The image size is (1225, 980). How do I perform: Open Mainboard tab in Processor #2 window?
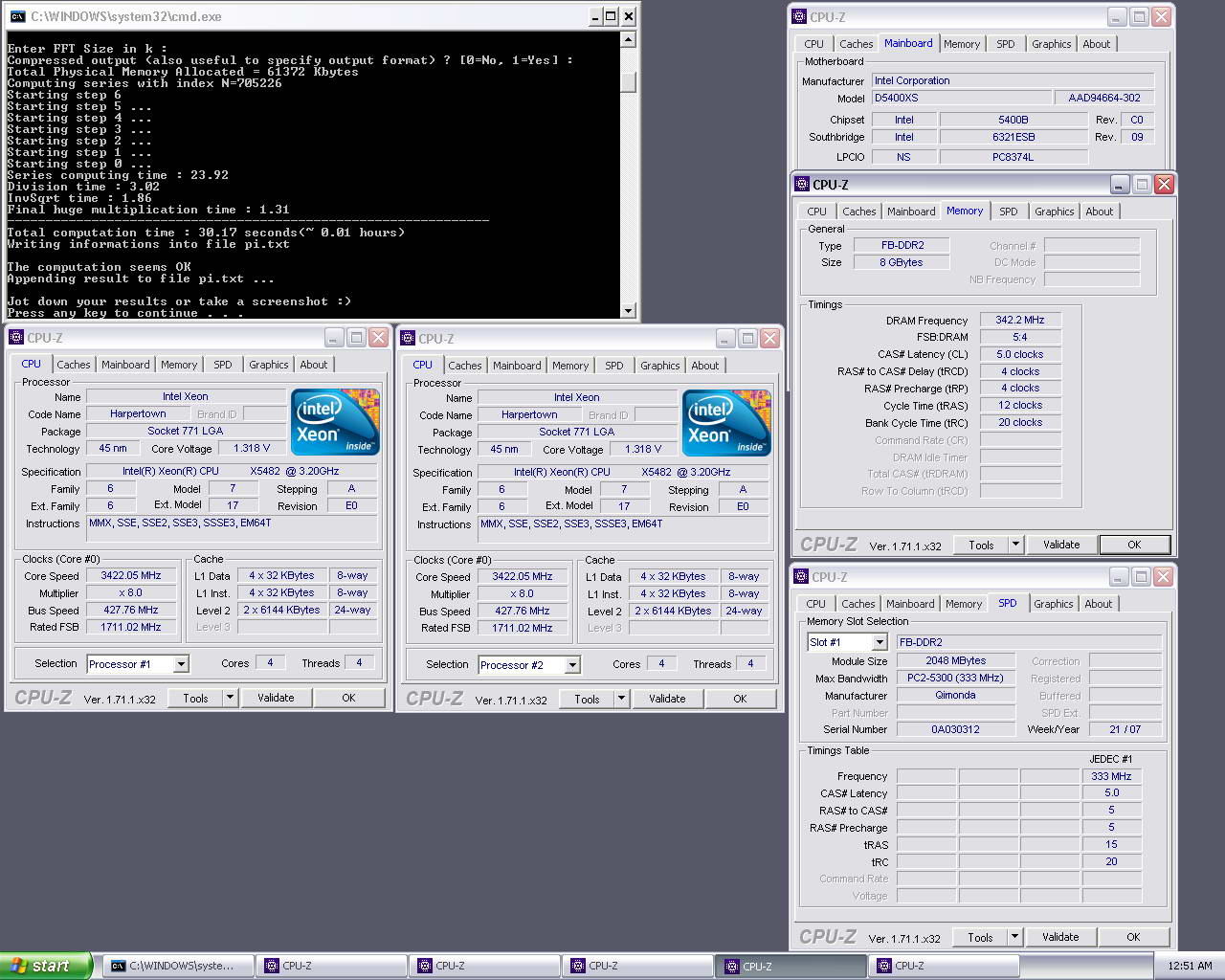click(517, 366)
